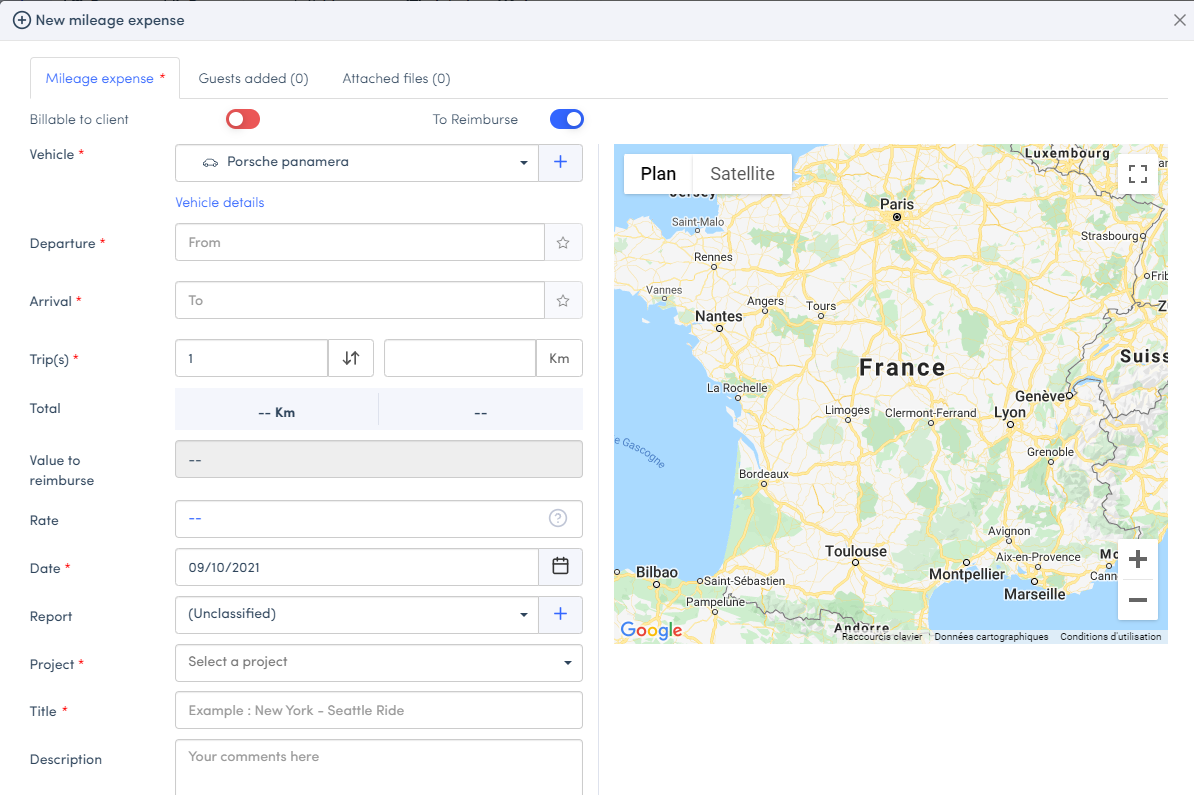Click the star icon beside Departure field
This screenshot has width=1194, height=795.
point(563,242)
